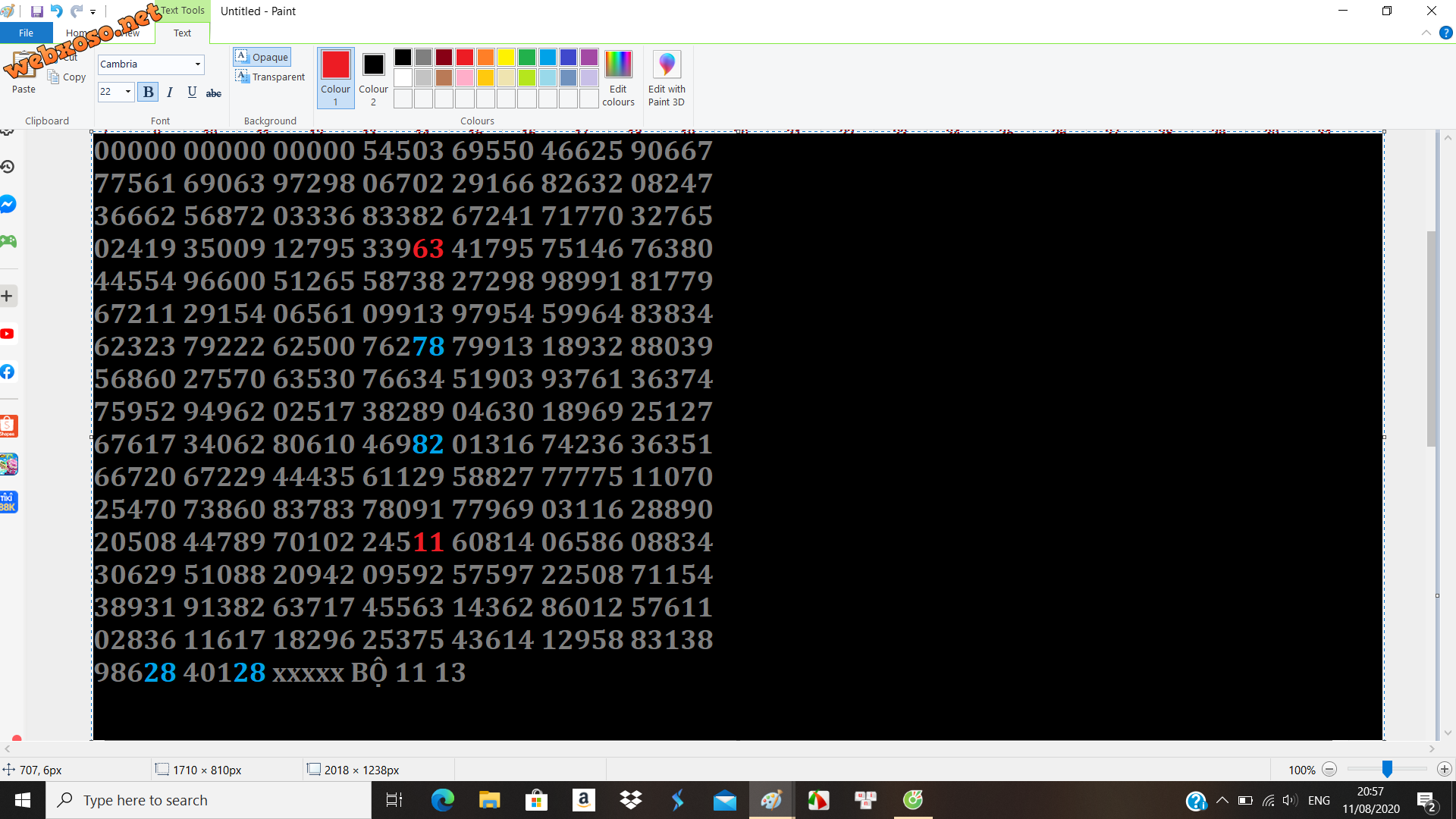Viewport: 1456px width, 819px height.
Task: Apply strikethrough to text
Action: [214, 93]
